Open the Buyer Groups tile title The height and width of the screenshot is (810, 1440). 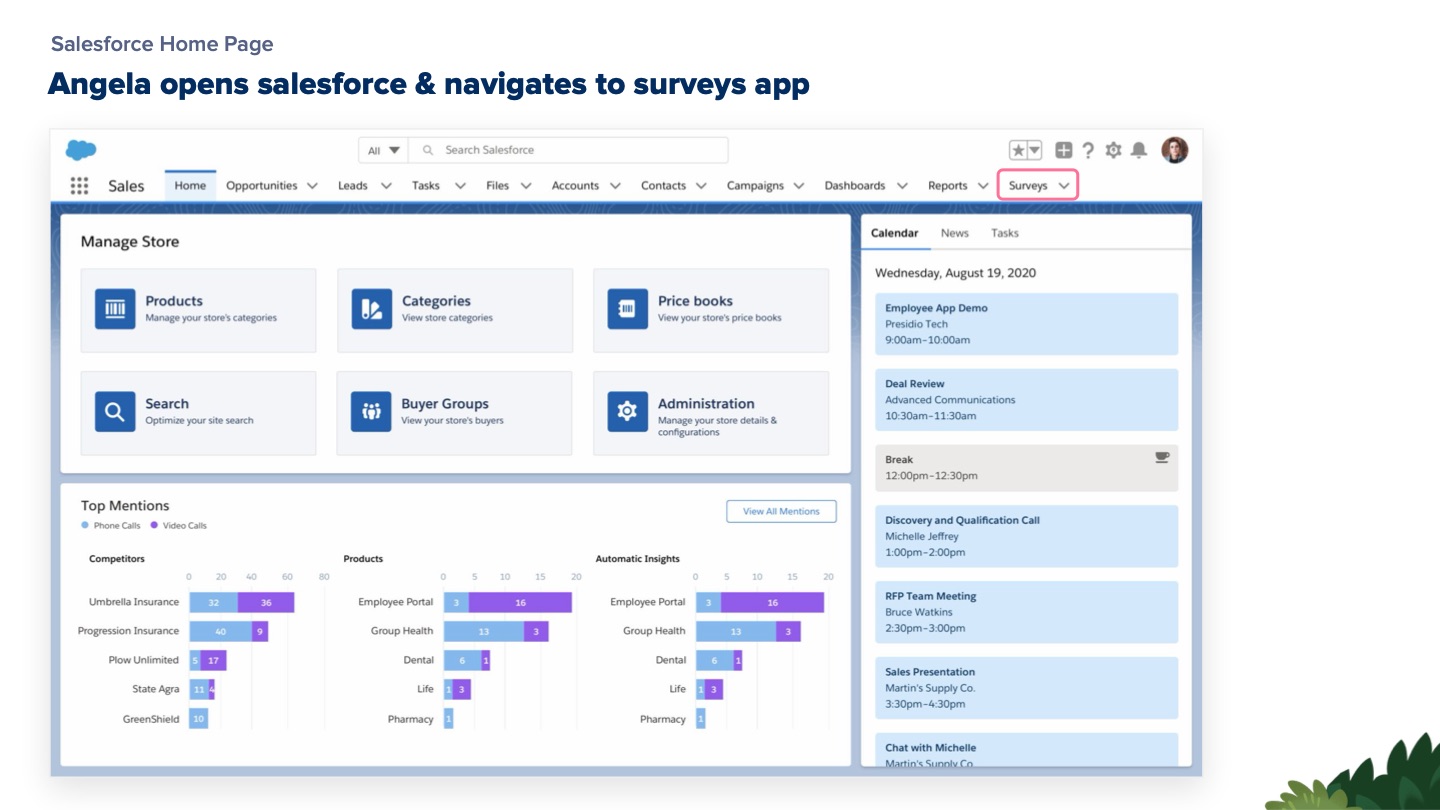pyautogui.click(x=445, y=404)
